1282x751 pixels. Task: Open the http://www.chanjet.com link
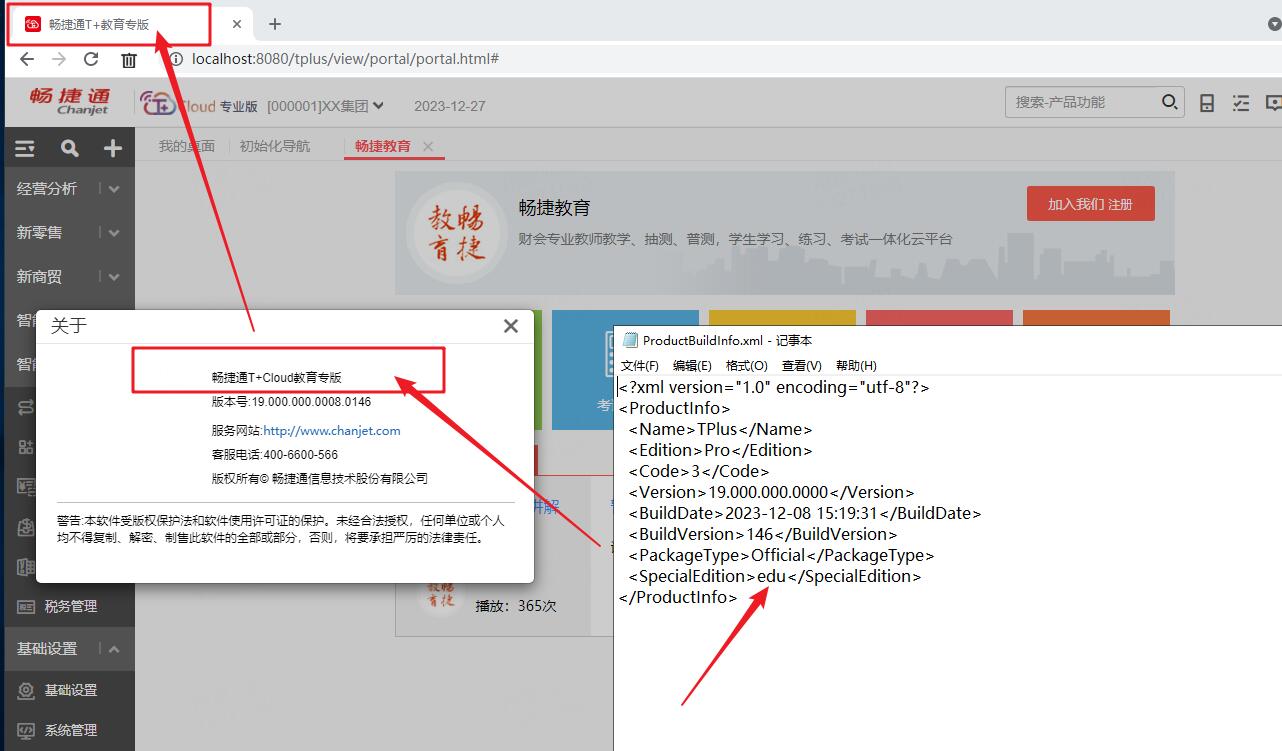pyautogui.click(x=332, y=431)
